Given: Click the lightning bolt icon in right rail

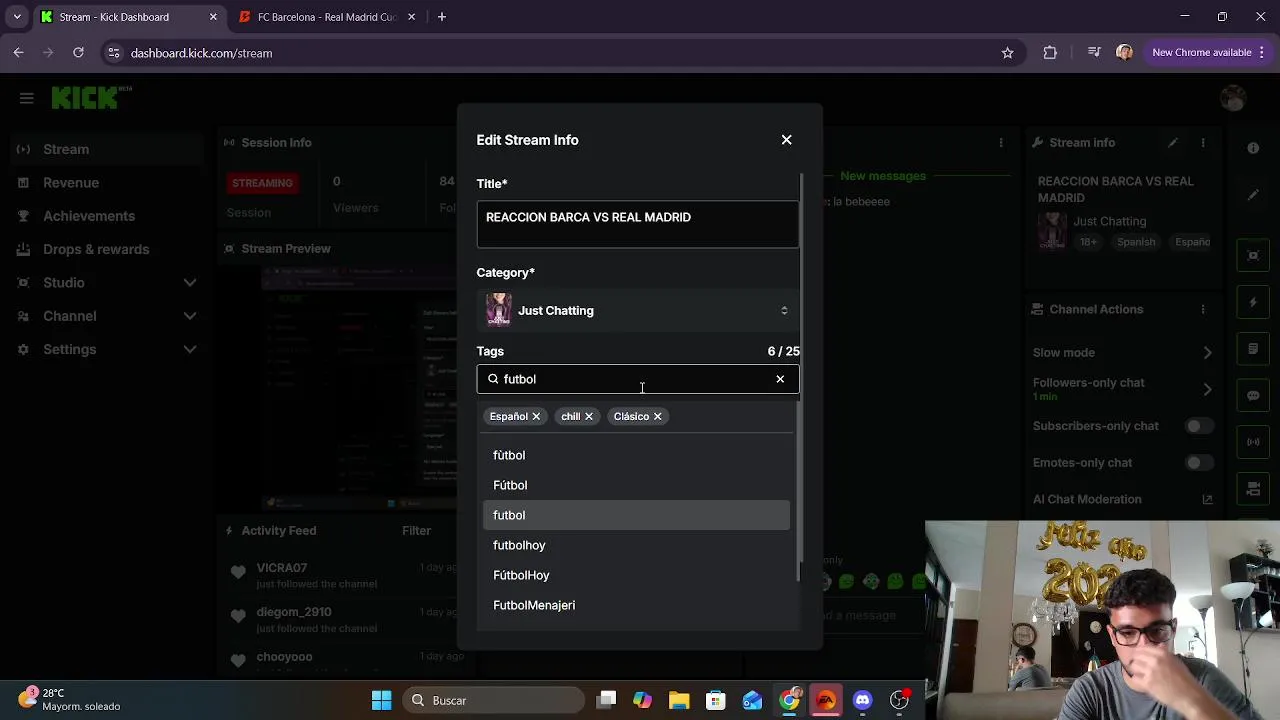Looking at the screenshot, I should click(x=1253, y=302).
